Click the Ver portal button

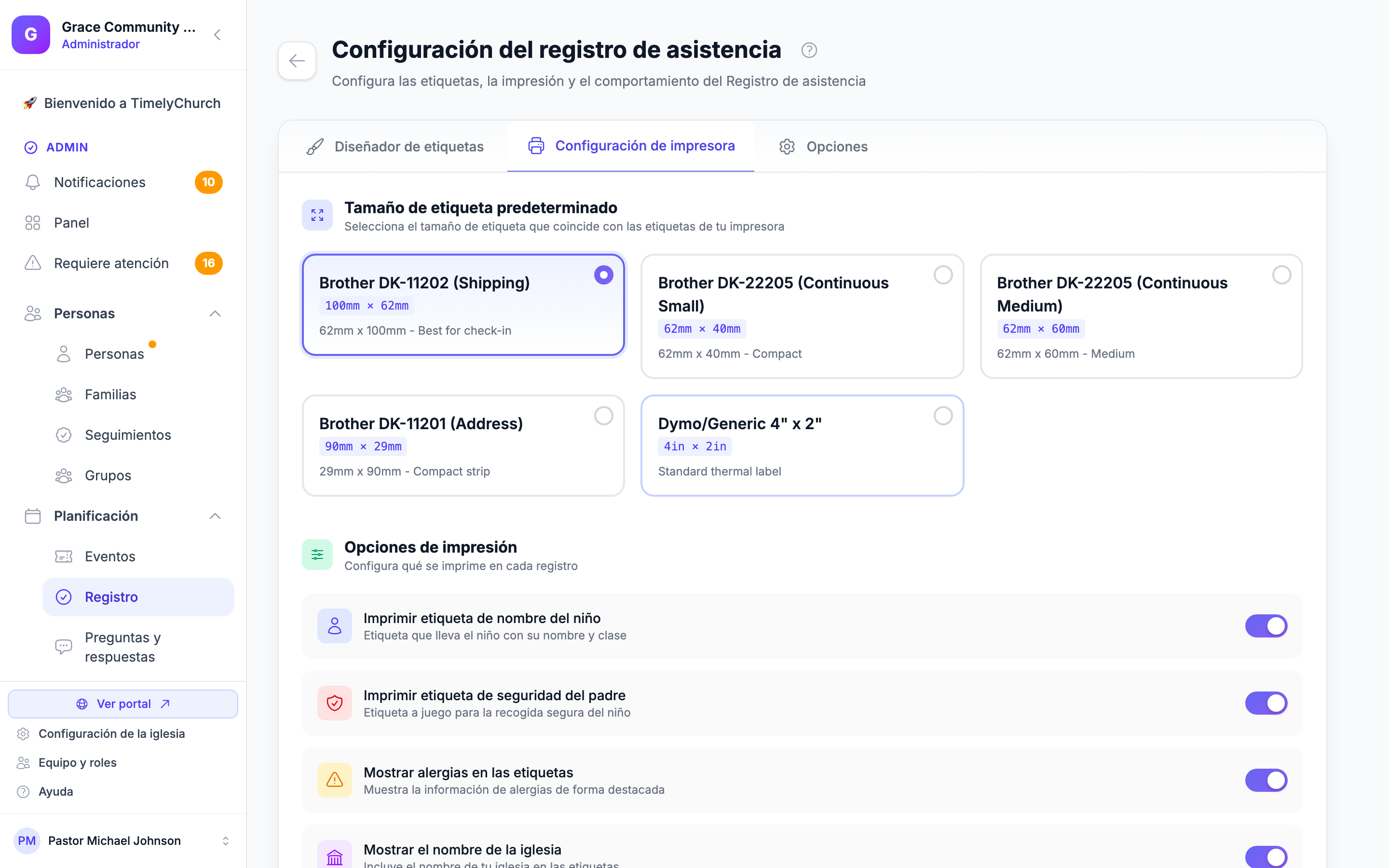pos(123,704)
